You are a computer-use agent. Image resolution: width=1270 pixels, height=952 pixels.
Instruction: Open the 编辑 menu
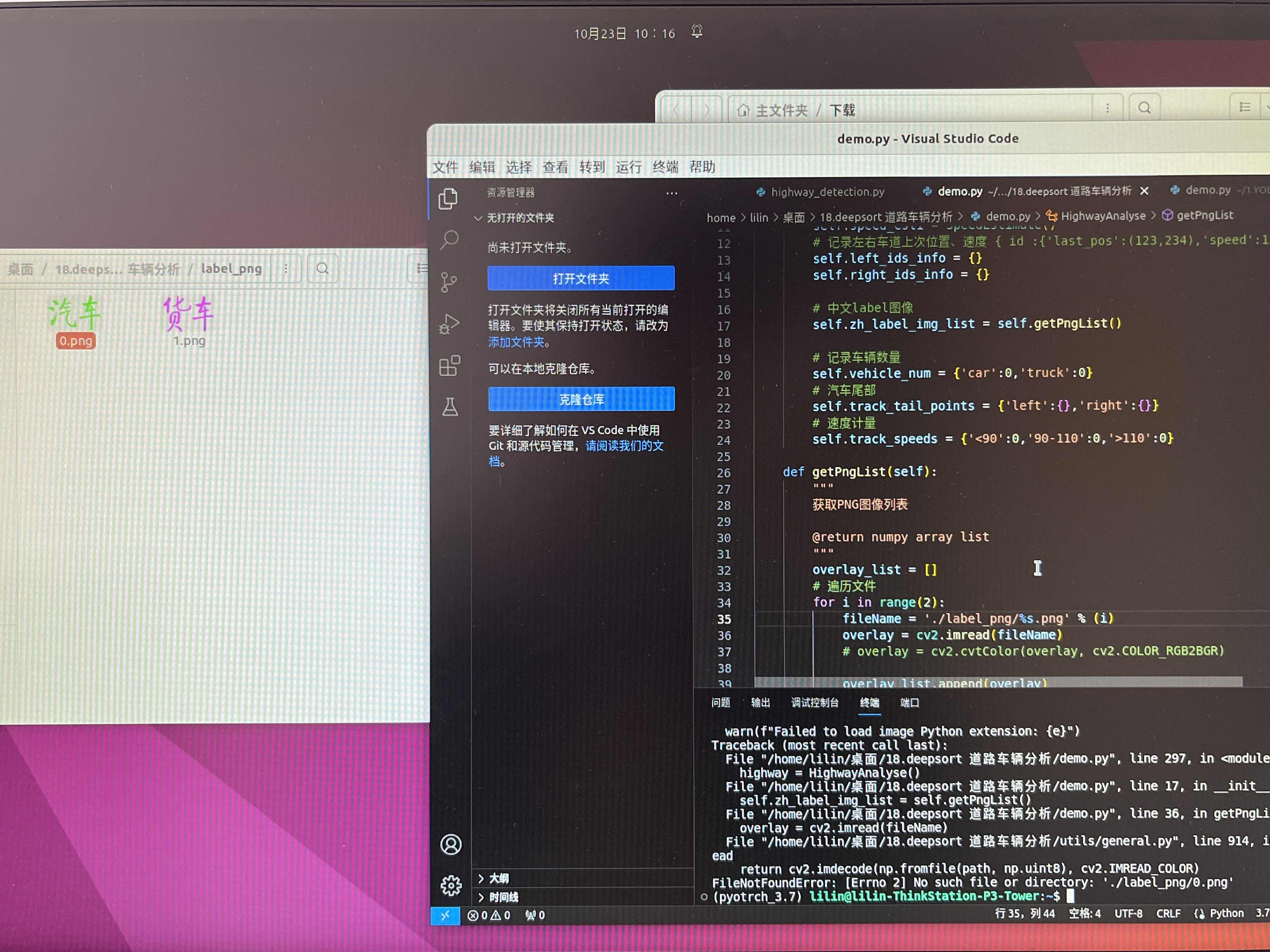click(x=482, y=167)
